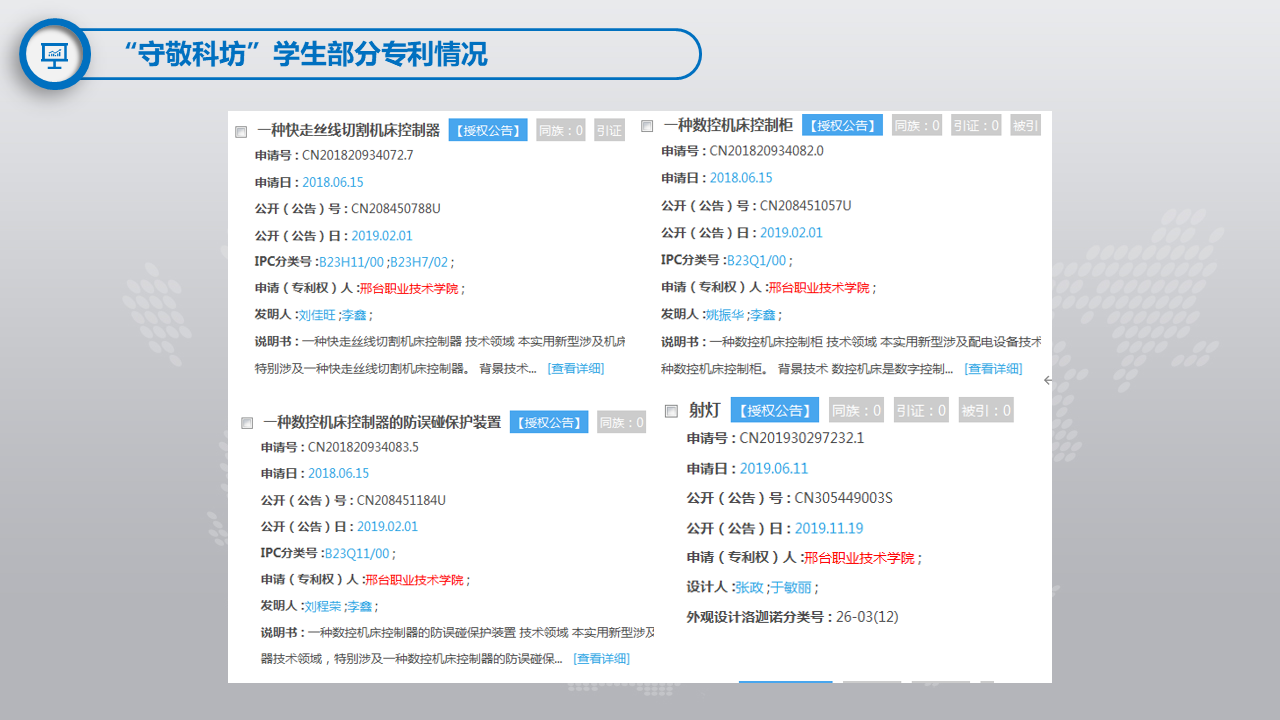Click the small arrow at the list's right edge
The width and height of the screenshot is (1280, 720).
coord(1047,381)
